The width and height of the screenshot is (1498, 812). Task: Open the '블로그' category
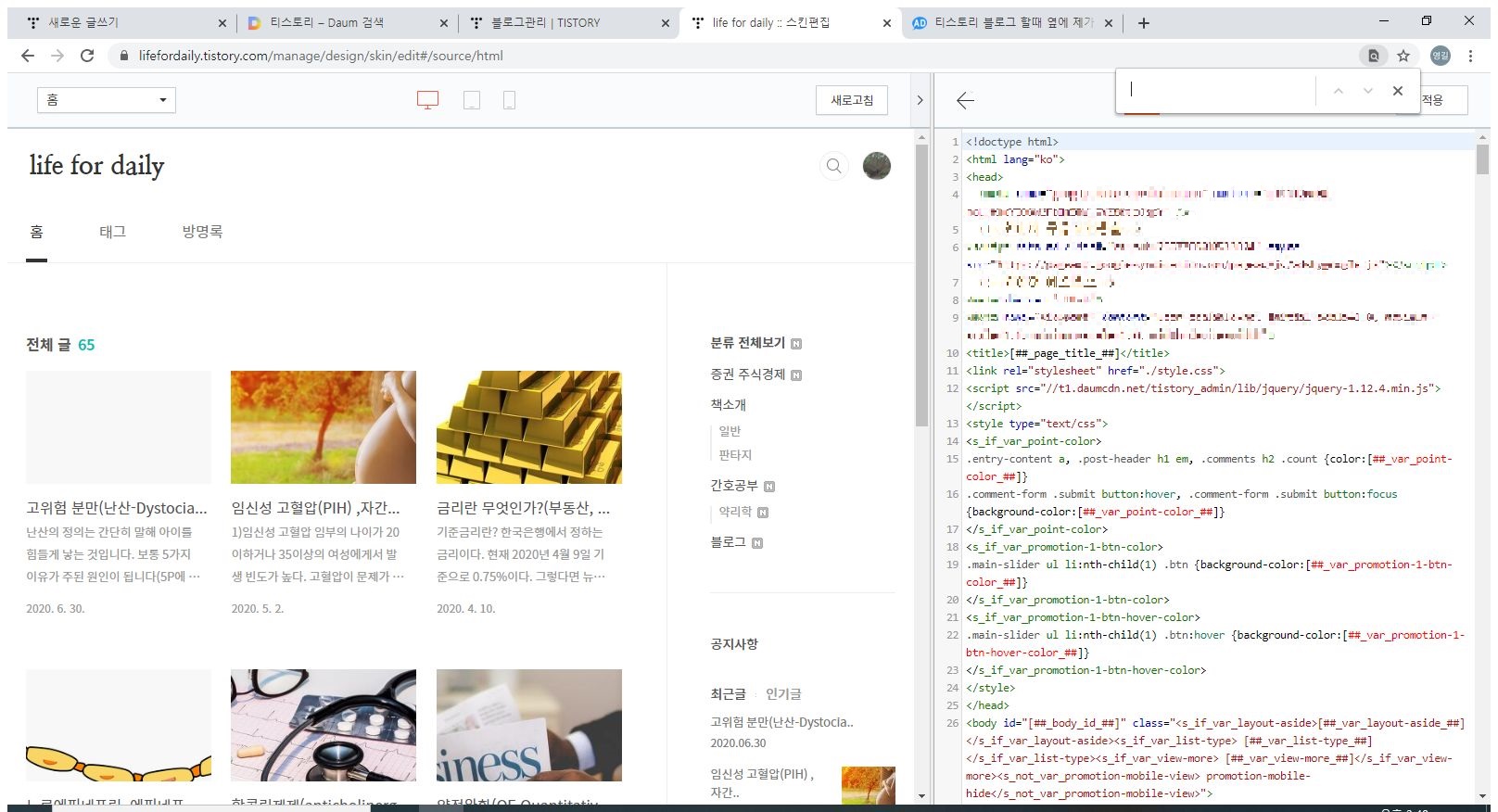(728, 542)
